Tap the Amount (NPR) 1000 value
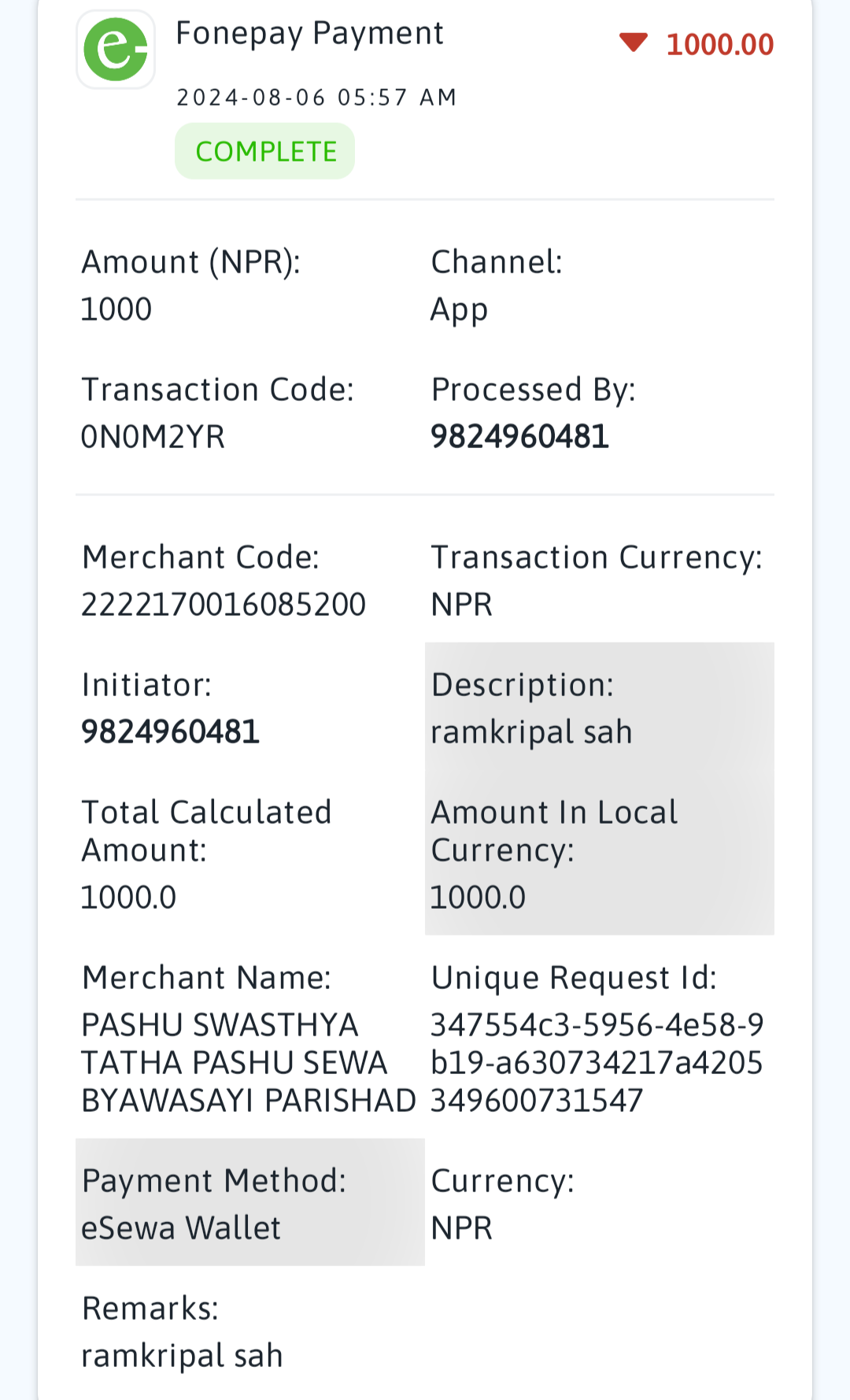 pos(116,309)
